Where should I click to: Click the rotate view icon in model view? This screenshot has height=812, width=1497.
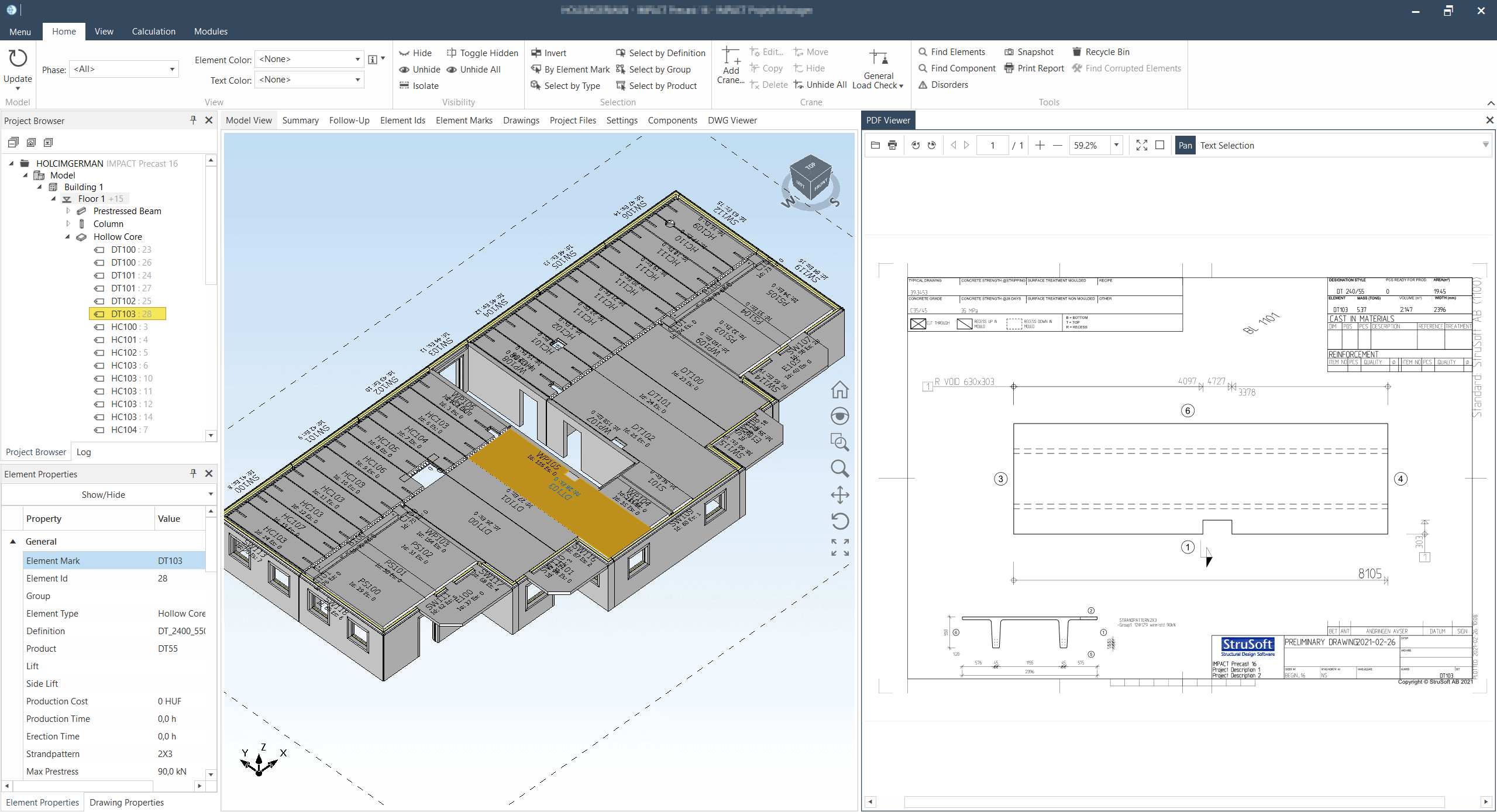[839, 521]
